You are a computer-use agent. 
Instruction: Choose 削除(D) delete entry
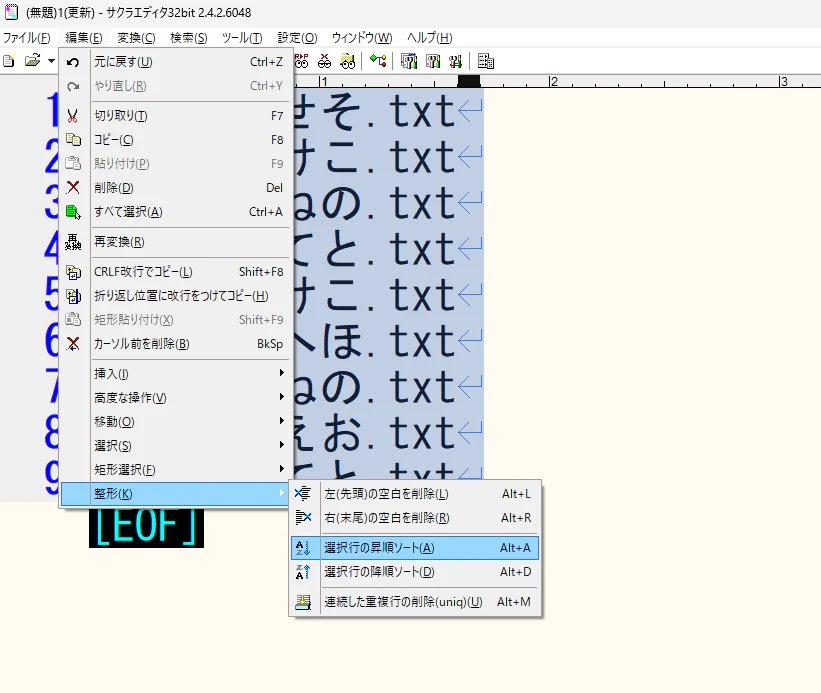(x=175, y=188)
